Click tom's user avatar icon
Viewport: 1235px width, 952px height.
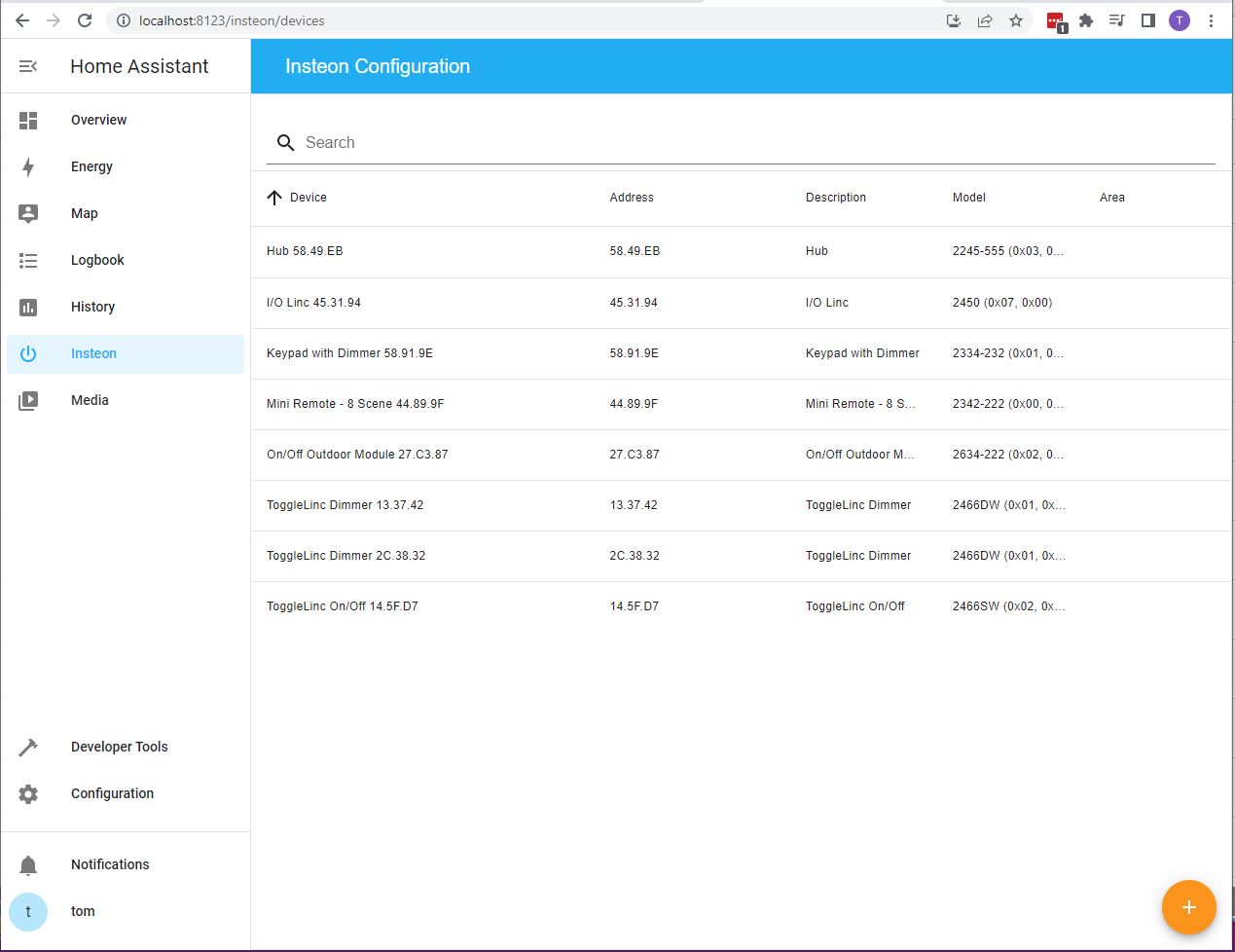coord(27,911)
